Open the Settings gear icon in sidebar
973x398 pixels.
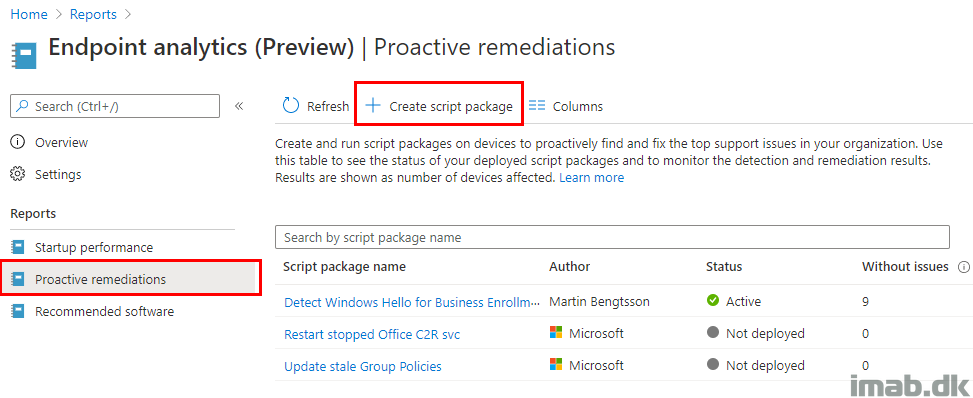tap(18, 174)
